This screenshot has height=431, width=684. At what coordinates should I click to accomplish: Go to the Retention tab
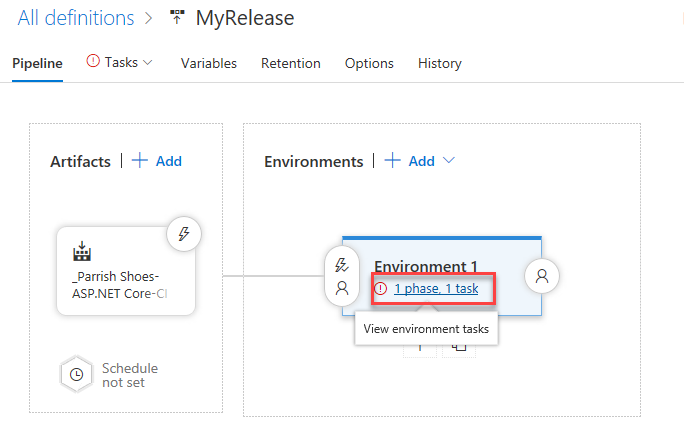point(290,63)
